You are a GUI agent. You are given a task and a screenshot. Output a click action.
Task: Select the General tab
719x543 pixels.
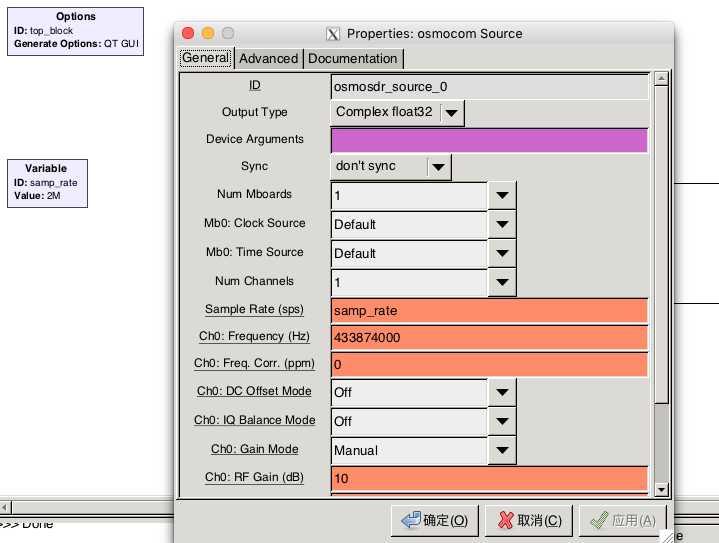(205, 58)
